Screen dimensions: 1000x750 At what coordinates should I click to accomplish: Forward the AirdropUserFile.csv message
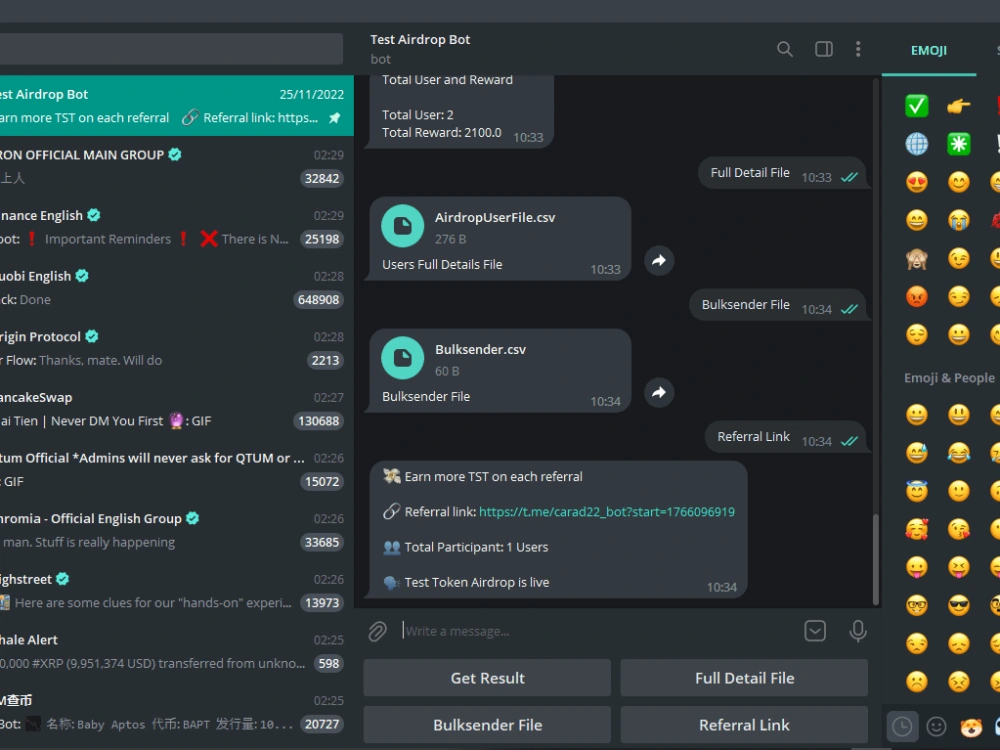tap(659, 260)
